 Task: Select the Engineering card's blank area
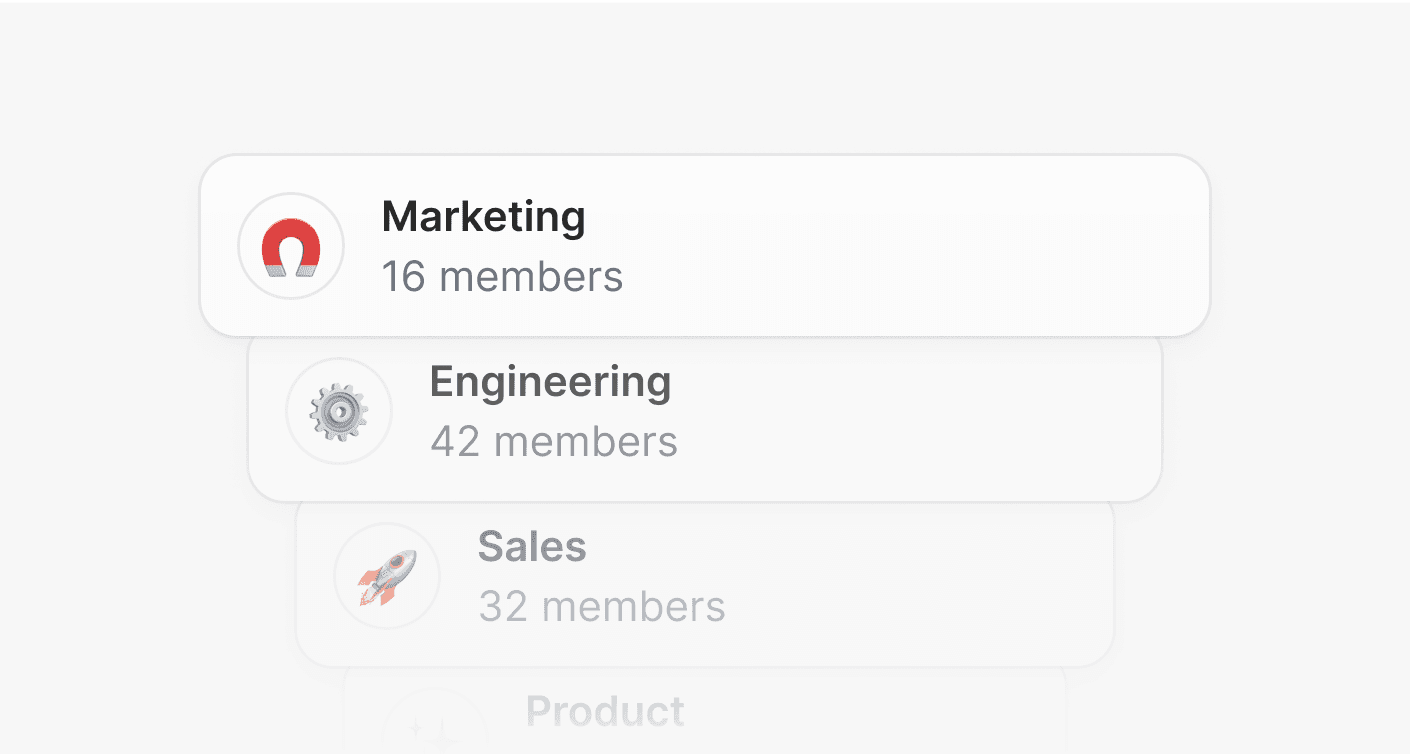click(x=900, y=420)
